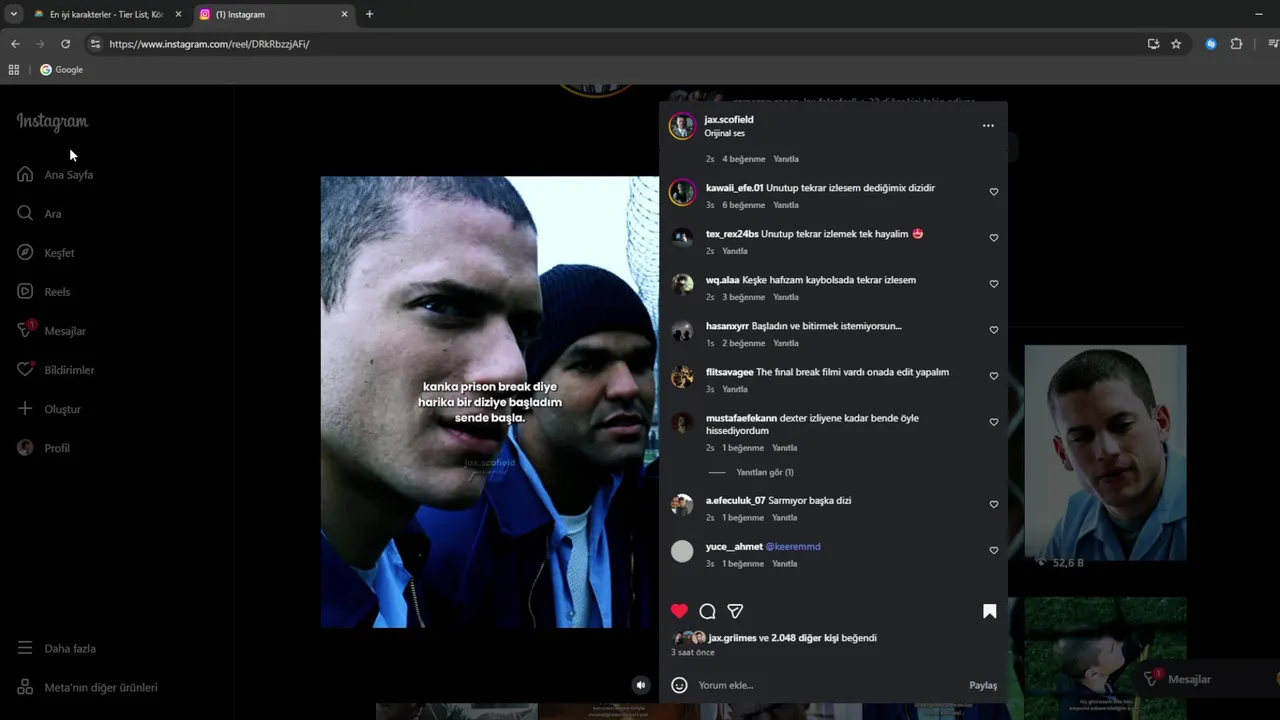Viewport: 1280px width, 720px height.
Task: Open the apps grid icon in bookmarks bar
Action: point(14,70)
